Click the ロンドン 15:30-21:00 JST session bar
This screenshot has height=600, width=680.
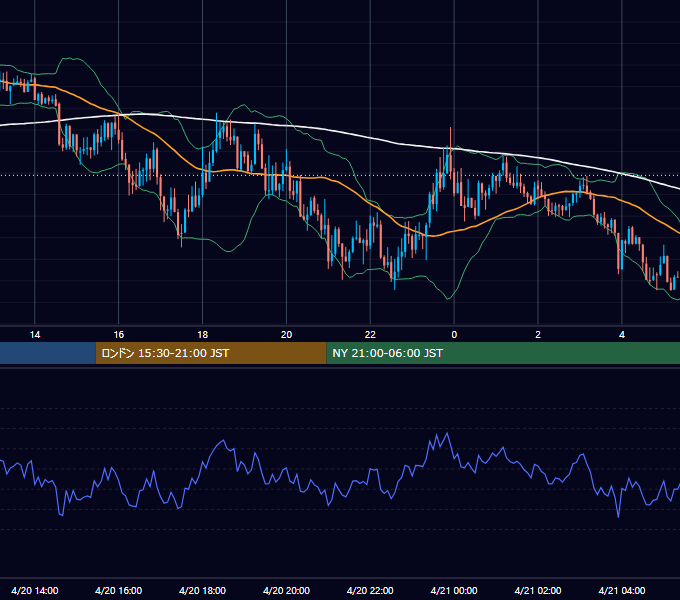coord(211,353)
